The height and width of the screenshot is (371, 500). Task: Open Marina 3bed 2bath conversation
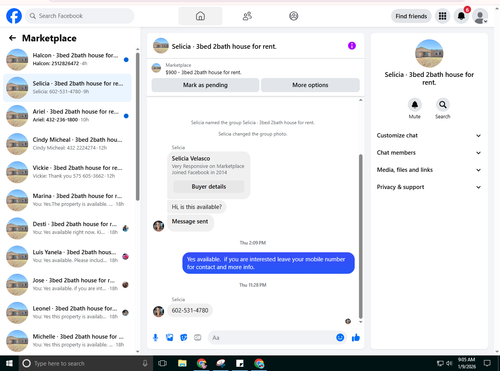tap(67, 200)
